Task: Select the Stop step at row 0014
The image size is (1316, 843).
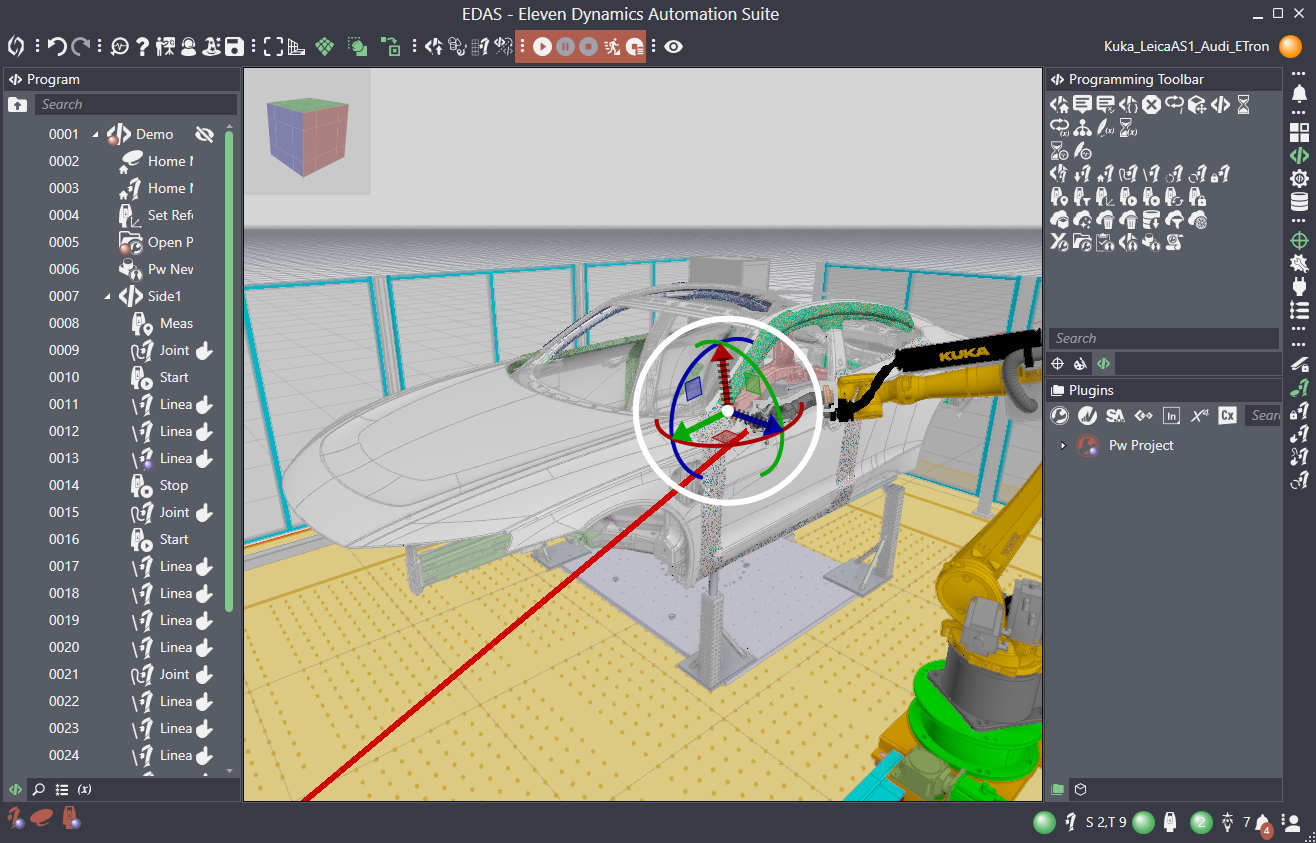Action: click(x=173, y=485)
